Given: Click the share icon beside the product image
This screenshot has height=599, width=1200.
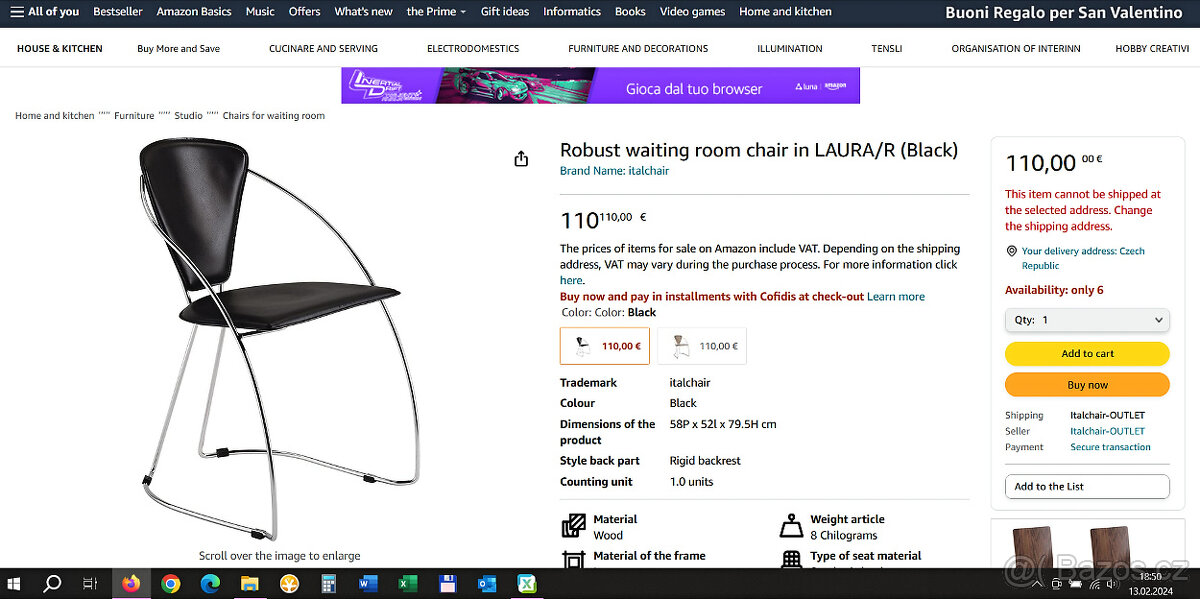Looking at the screenshot, I should click(521, 159).
